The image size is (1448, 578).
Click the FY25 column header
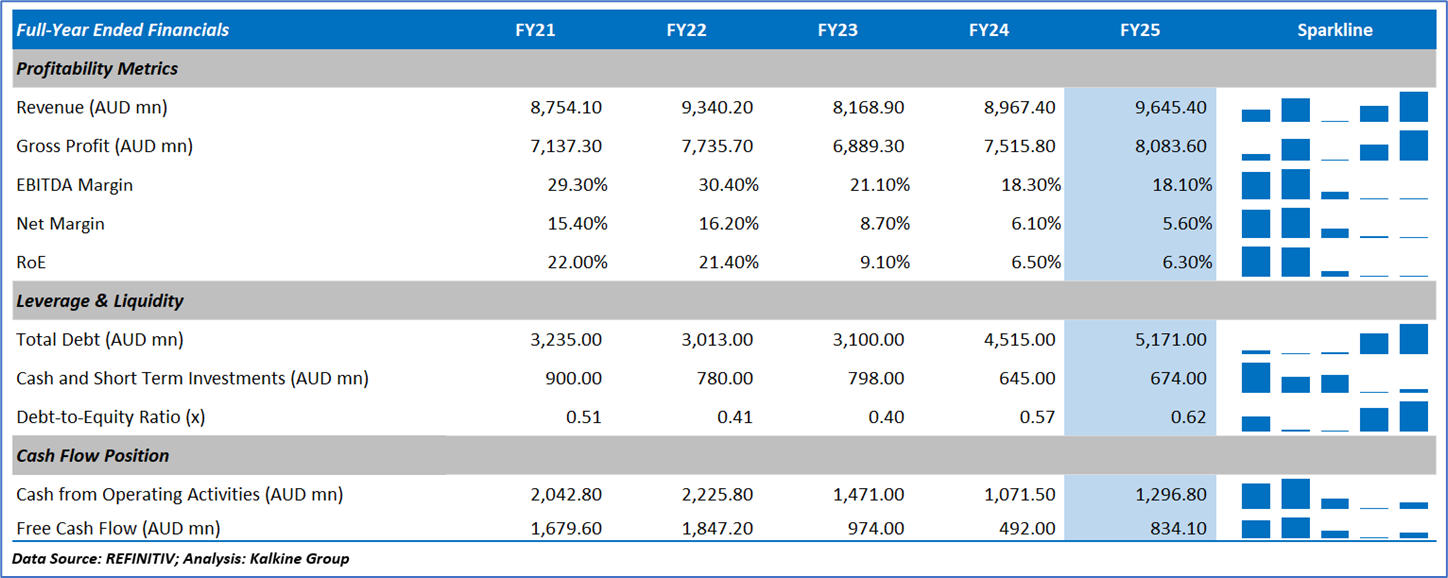click(1140, 30)
